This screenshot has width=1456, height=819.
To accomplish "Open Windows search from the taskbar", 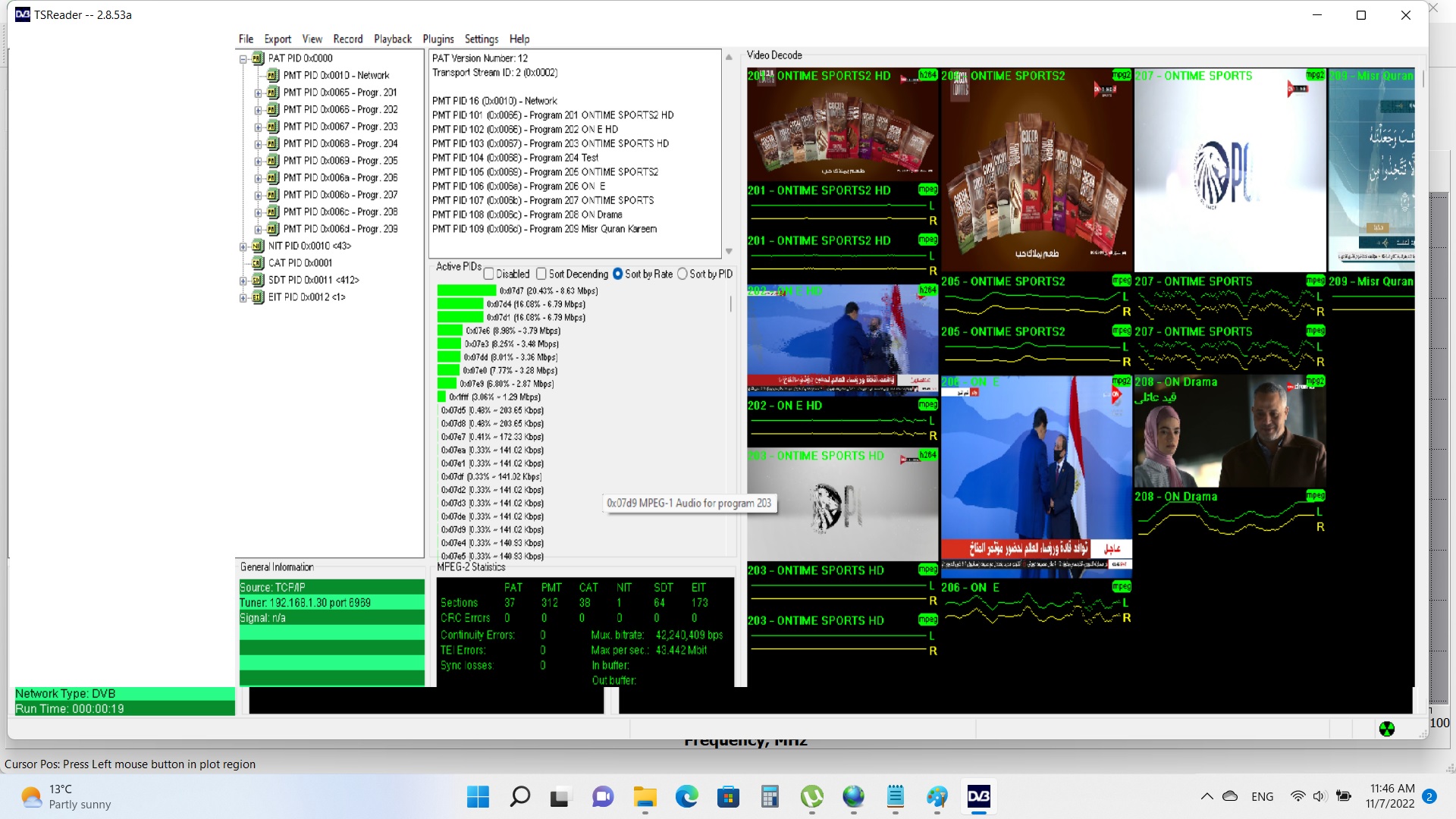I will point(519,797).
